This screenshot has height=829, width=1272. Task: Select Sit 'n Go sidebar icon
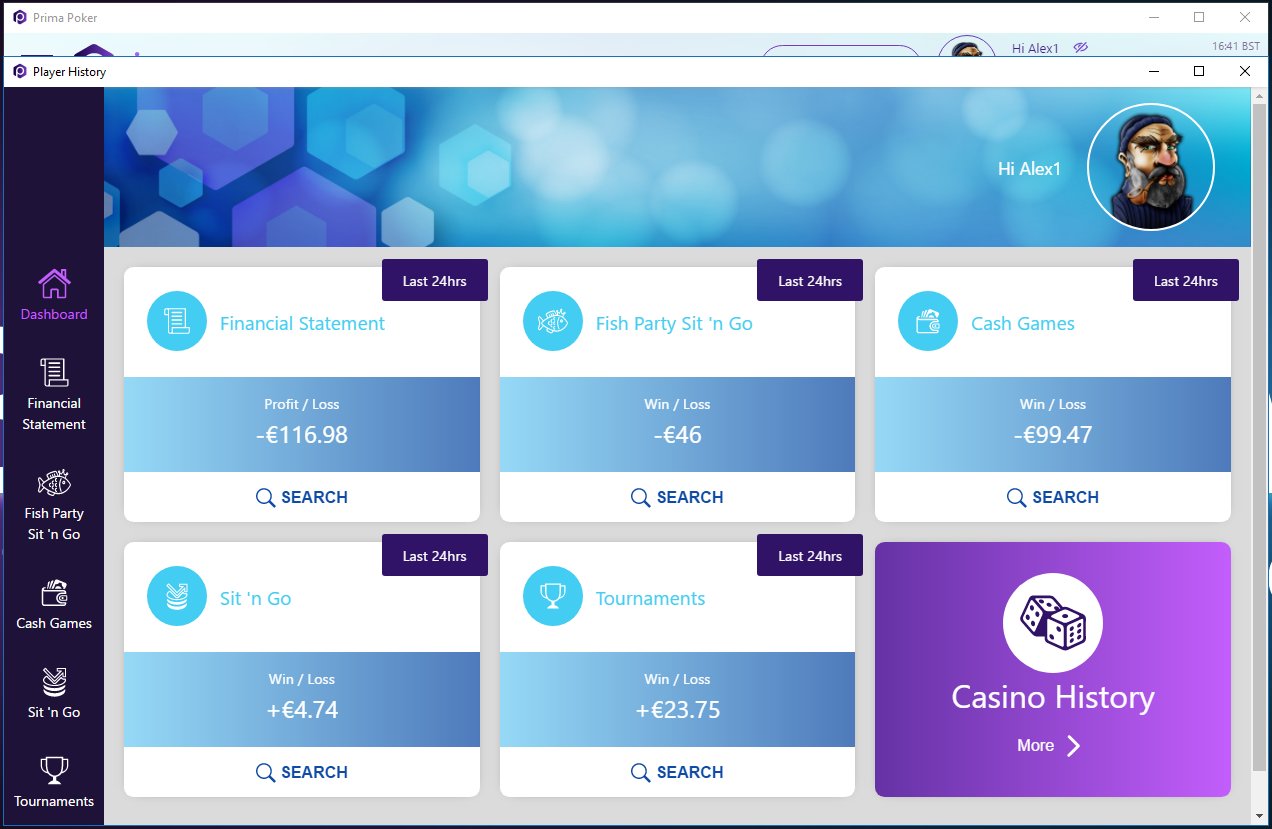(54, 682)
